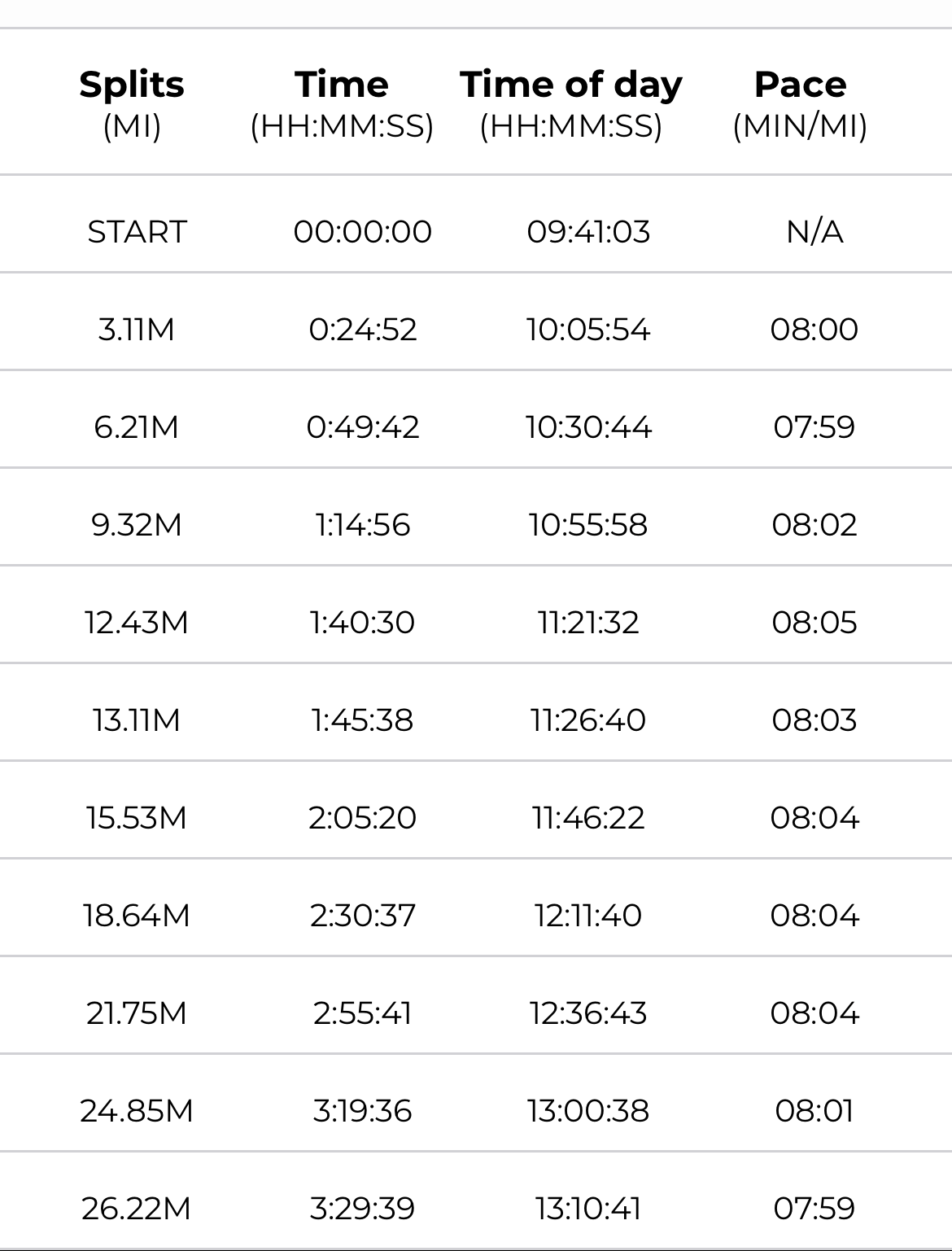Click the Pace column header
Viewport: 952px width, 1251px height.
coord(800,85)
